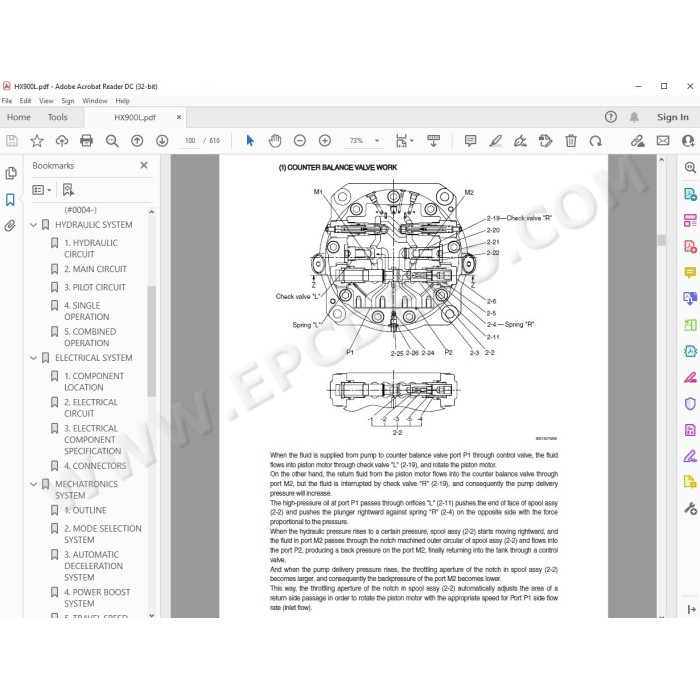The height and width of the screenshot is (700, 700).
Task: Go to previous page arrow
Action: click(137, 141)
